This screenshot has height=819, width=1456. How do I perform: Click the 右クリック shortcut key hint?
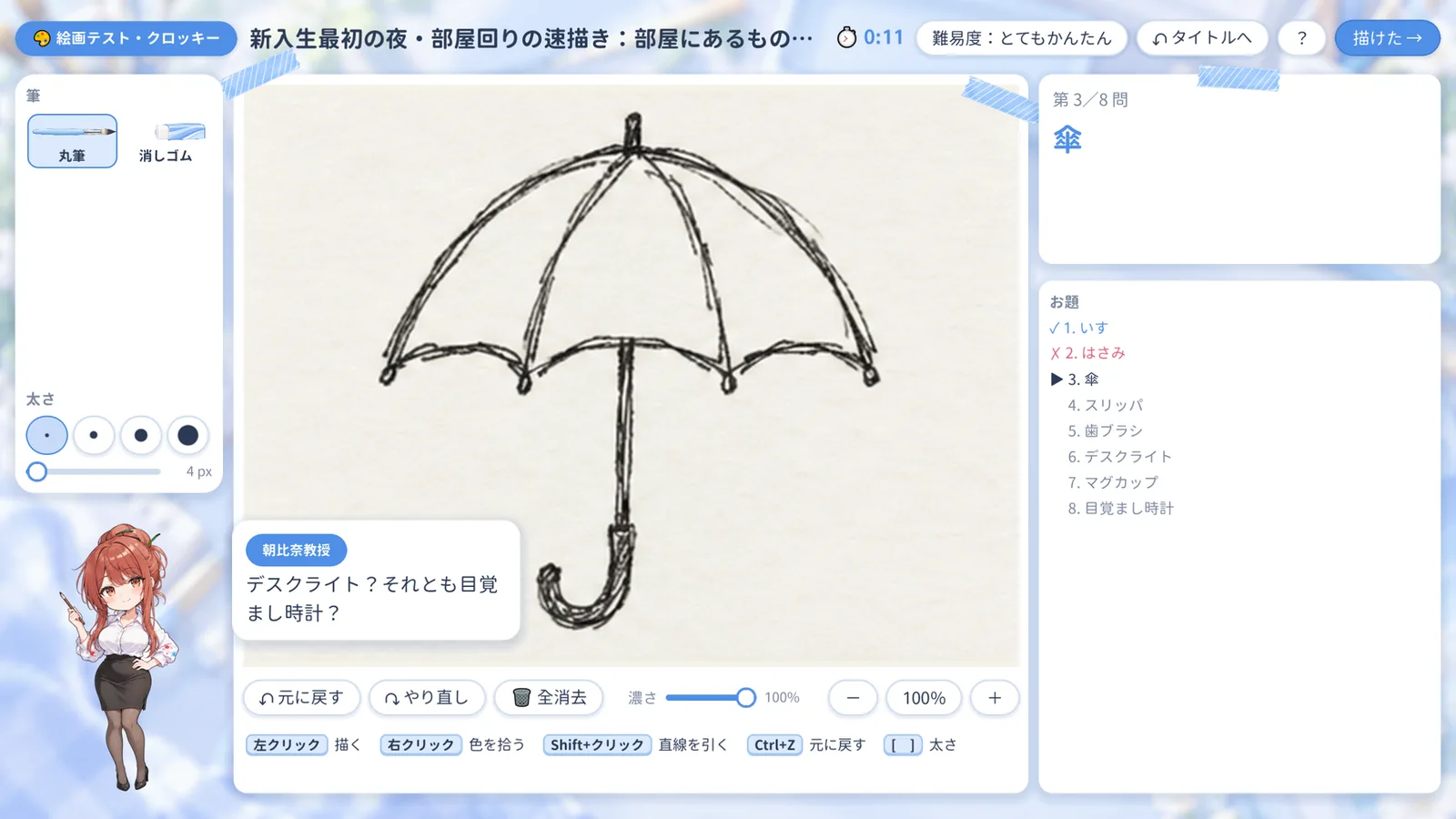[x=421, y=744]
